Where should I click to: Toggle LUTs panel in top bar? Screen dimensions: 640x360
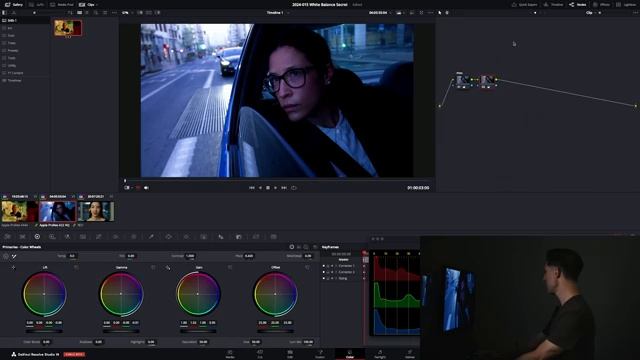point(37,4)
